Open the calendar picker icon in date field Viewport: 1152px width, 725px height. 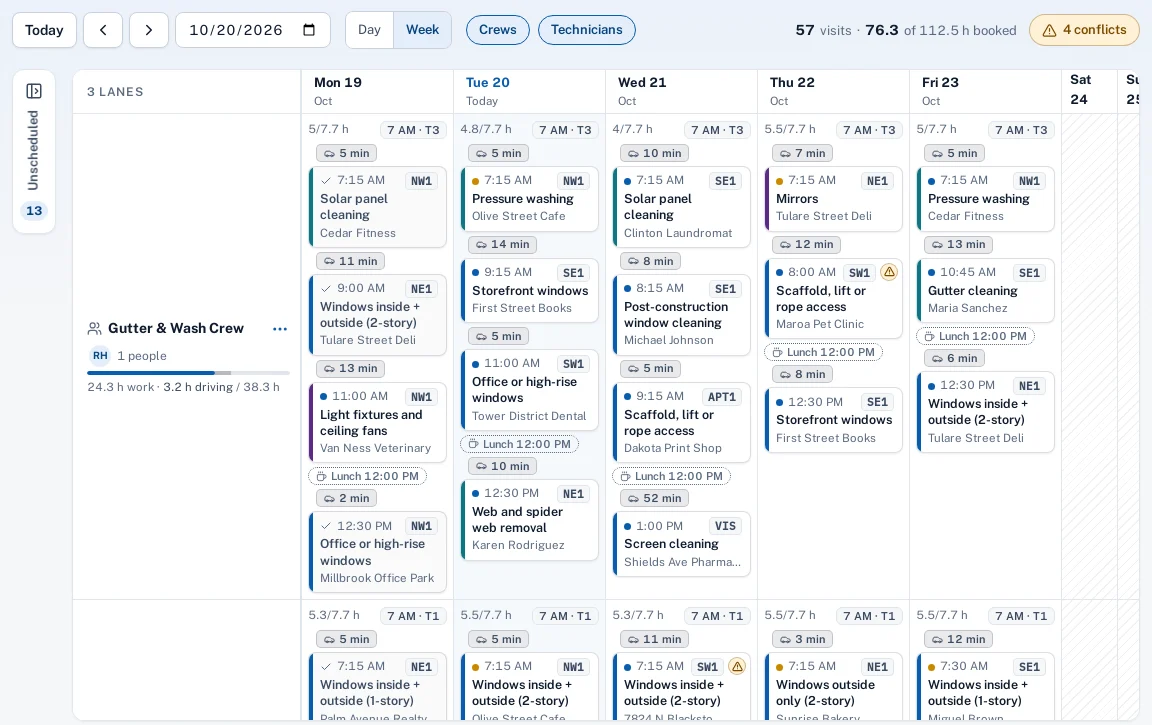tap(309, 30)
